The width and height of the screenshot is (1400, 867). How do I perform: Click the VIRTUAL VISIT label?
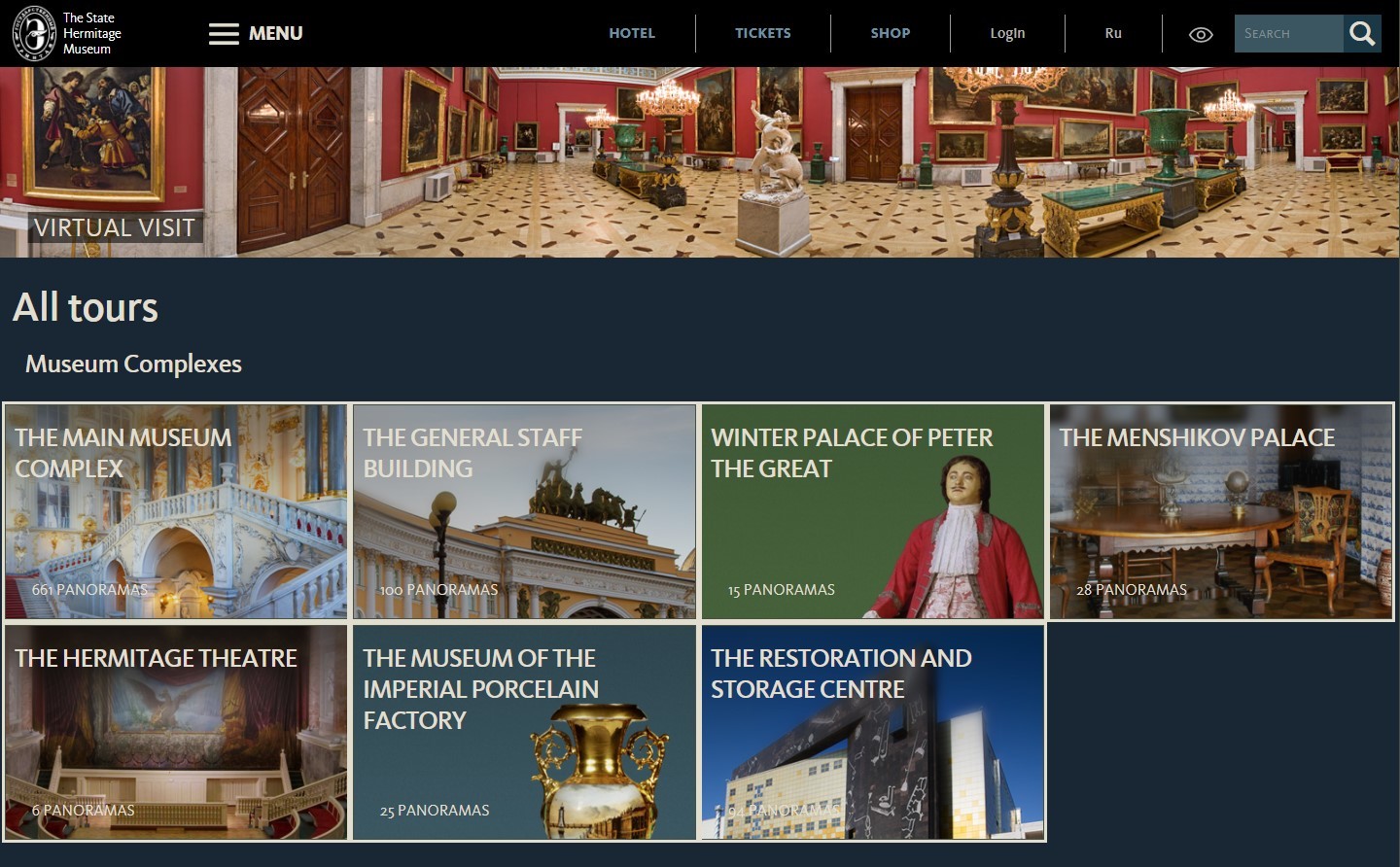pyautogui.click(x=115, y=227)
